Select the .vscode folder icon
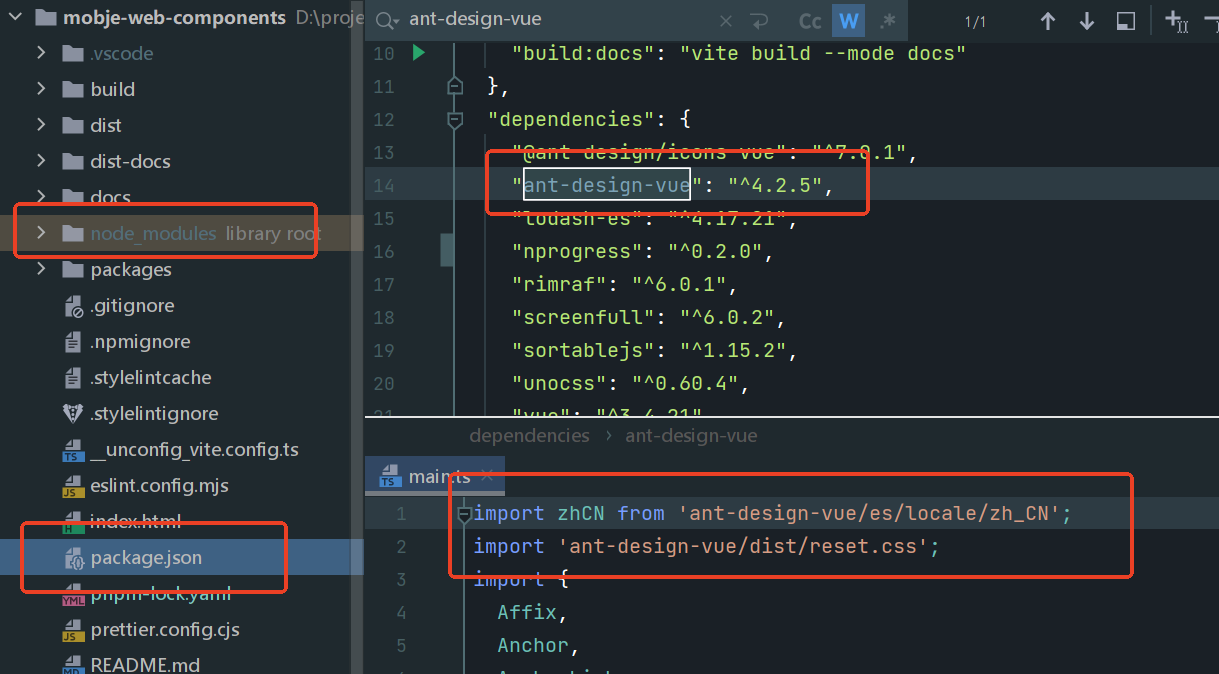This screenshot has width=1219, height=674. pyautogui.click(x=72, y=53)
